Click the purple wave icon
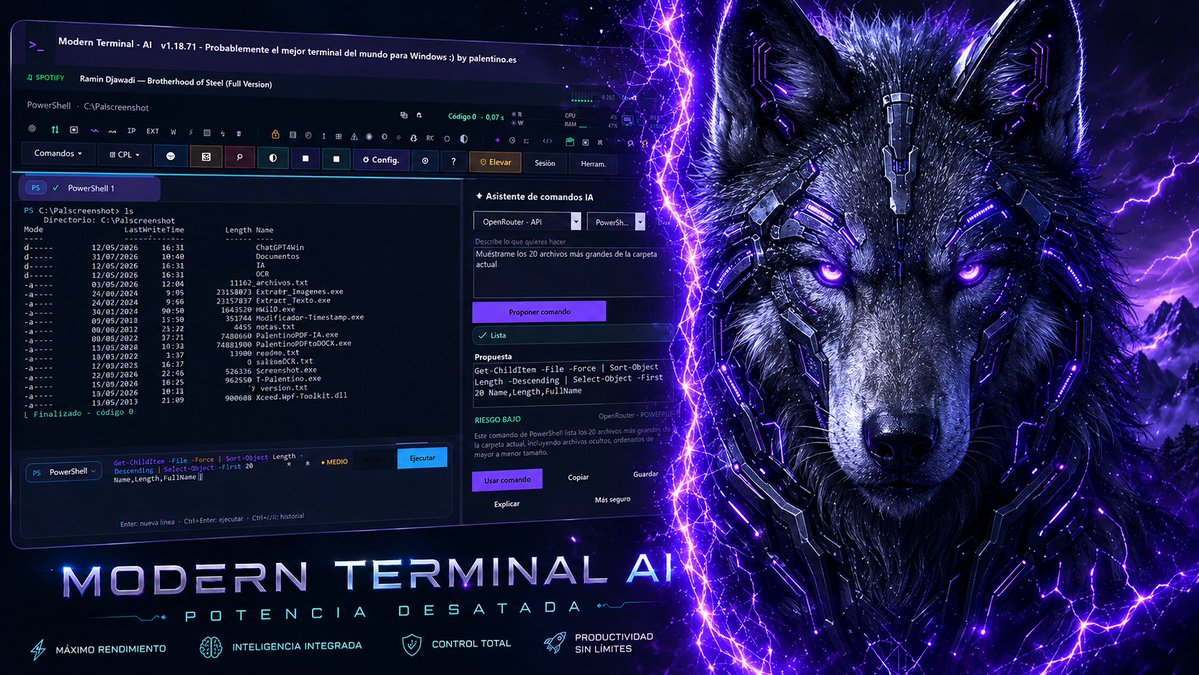1199x675 pixels. [95, 131]
